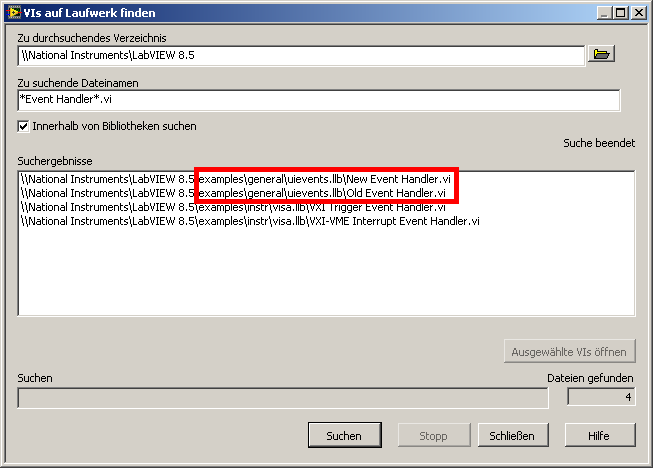Focus the Zu suchende Dateinamen field
Image resolution: width=653 pixels, height=468 pixels.
tap(319, 100)
